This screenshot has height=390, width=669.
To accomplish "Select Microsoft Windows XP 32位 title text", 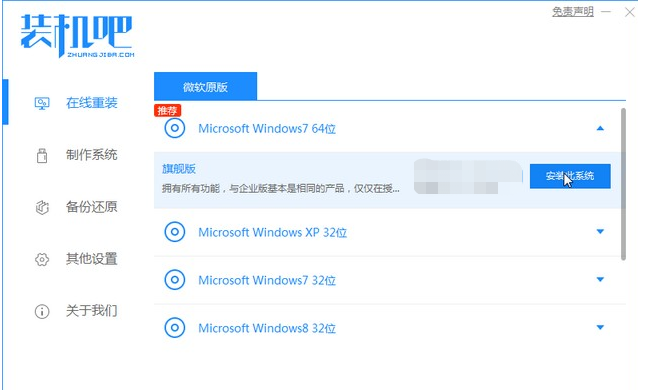I will coord(272,232).
